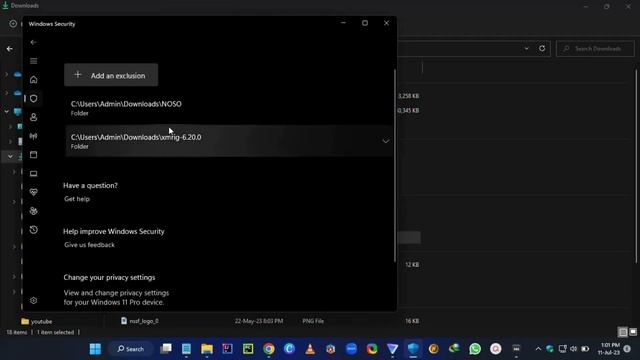640x360 pixels.
Task: Show hidden system tray icons
Action: [x=538, y=349]
